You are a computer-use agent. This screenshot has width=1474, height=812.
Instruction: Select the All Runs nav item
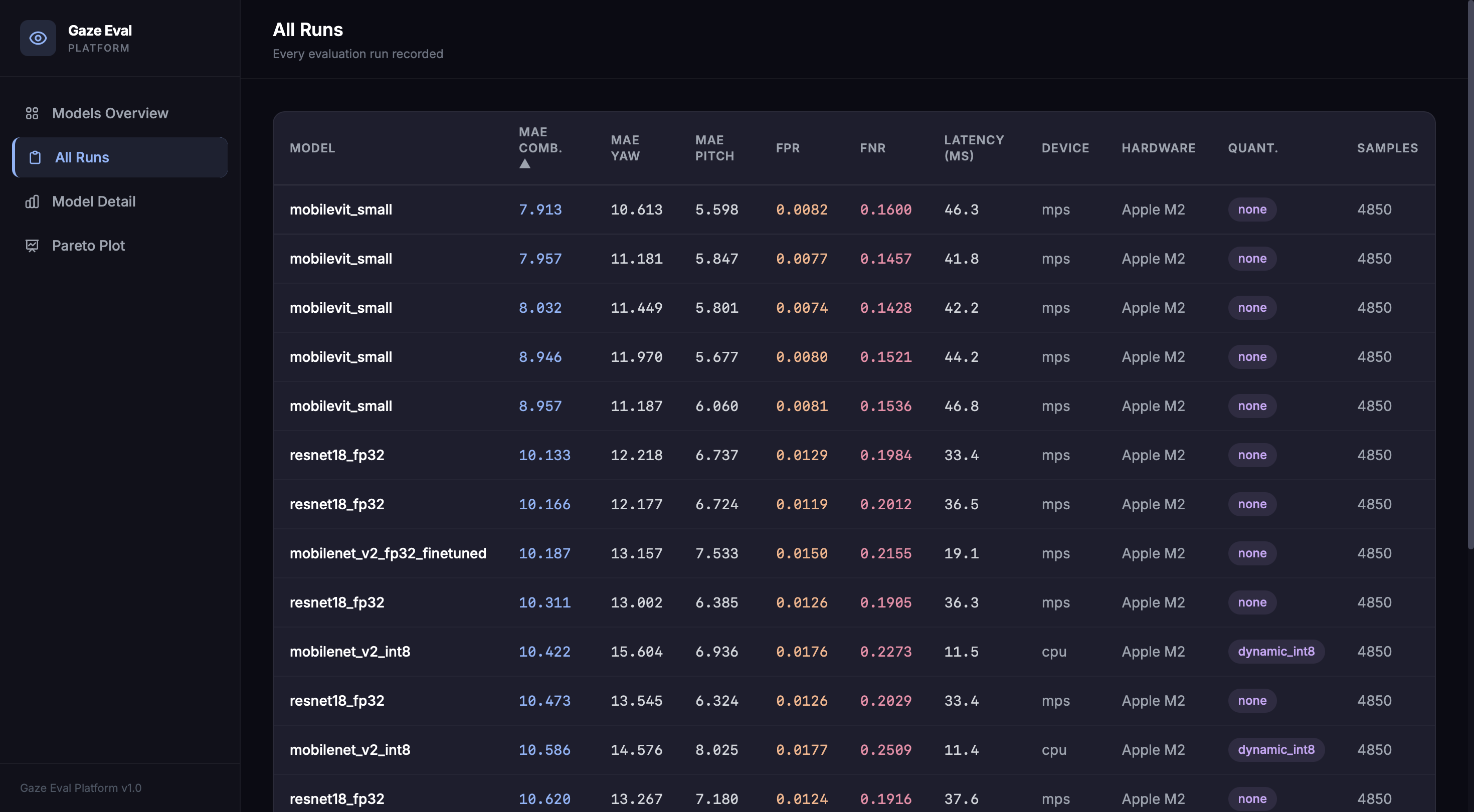(x=120, y=157)
